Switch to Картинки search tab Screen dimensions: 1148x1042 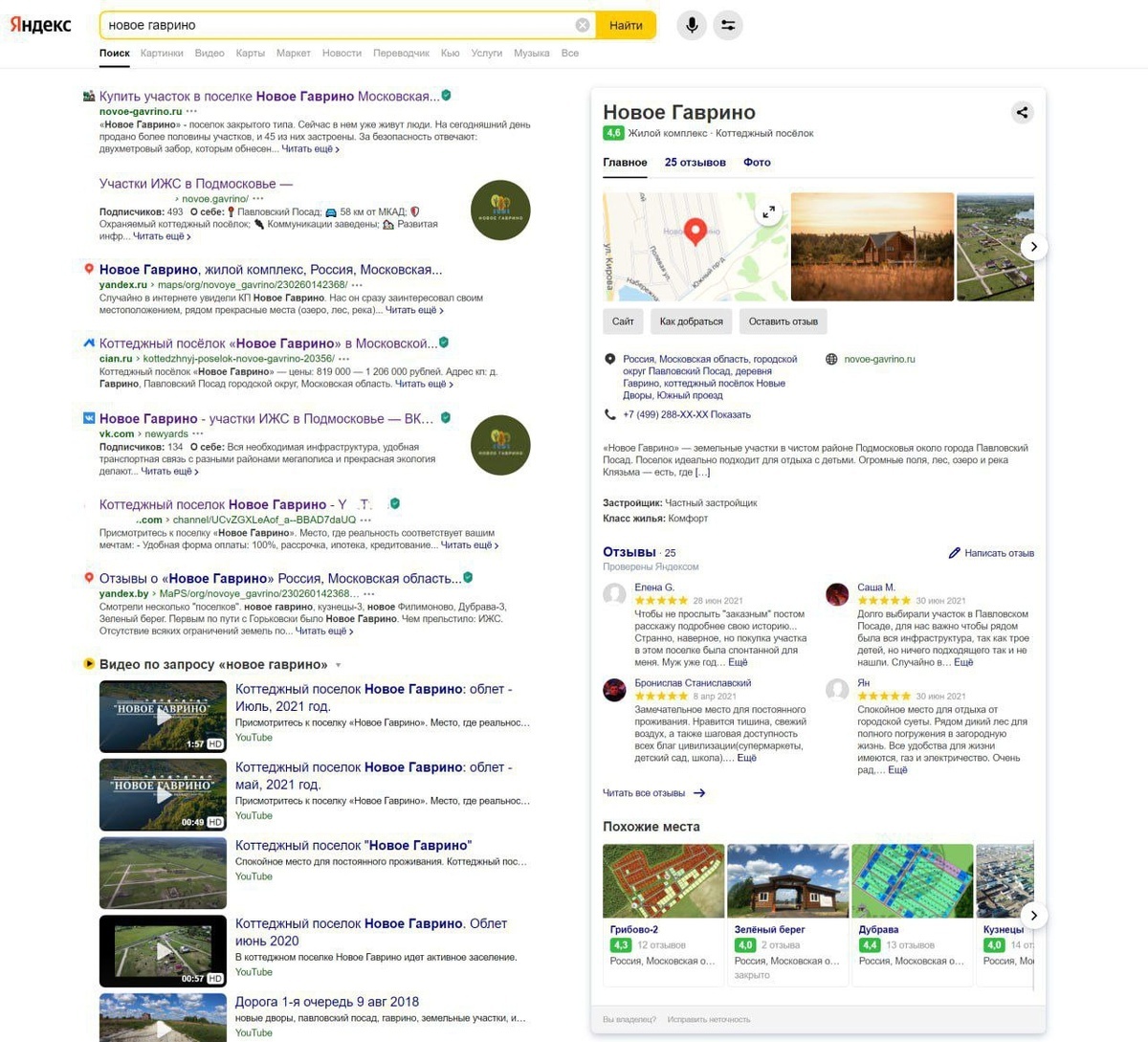pyautogui.click(x=162, y=54)
